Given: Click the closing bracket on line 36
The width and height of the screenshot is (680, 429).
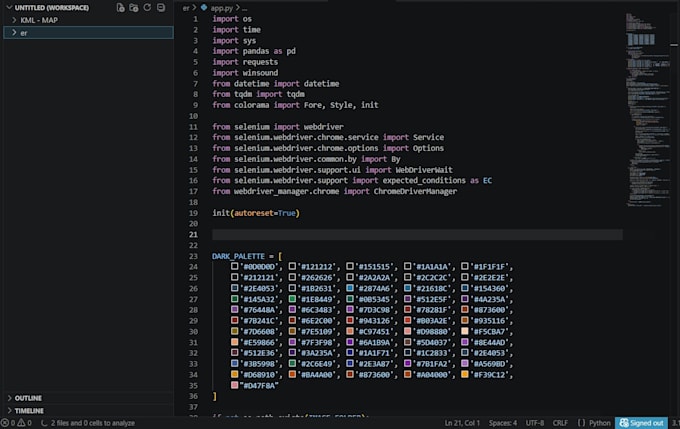Looking at the screenshot, I should pyautogui.click(x=214, y=396).
